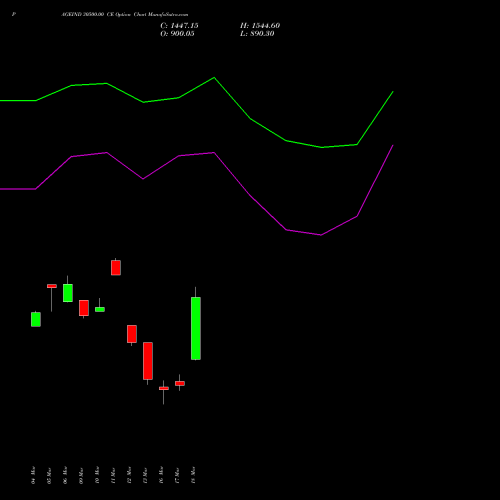The image size is (500, 500).
Task: Click the high value 'H: 1544.60'
Action: (x=260, y=26)
